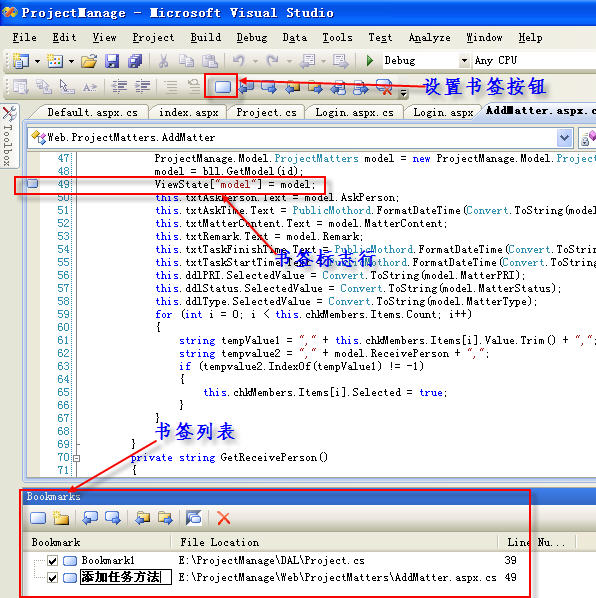Click next bookmark in folder, Bookmarks panel
Screen dimensions: 596x598
coord(165,518)
